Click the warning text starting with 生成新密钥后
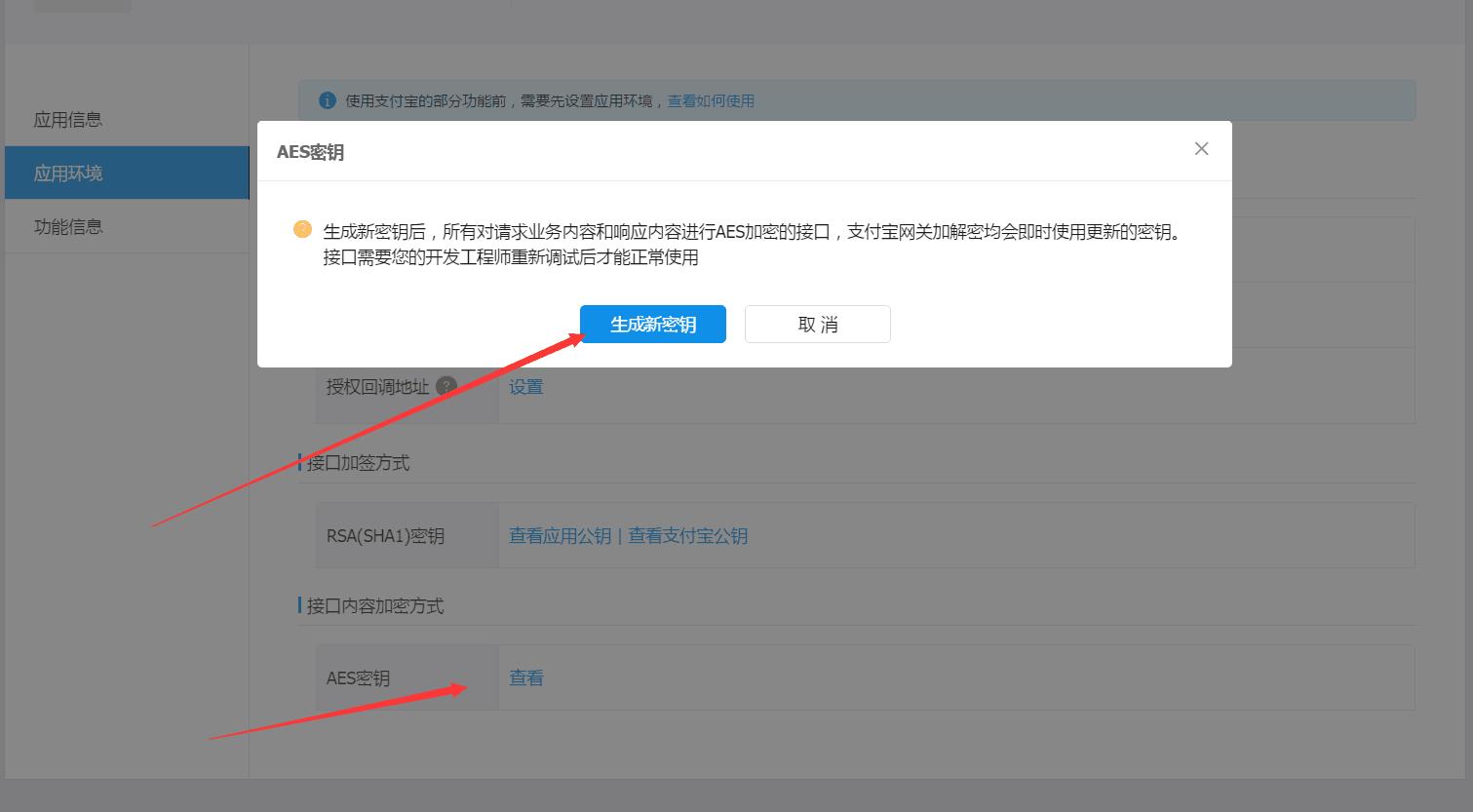 tap(752, 232)
